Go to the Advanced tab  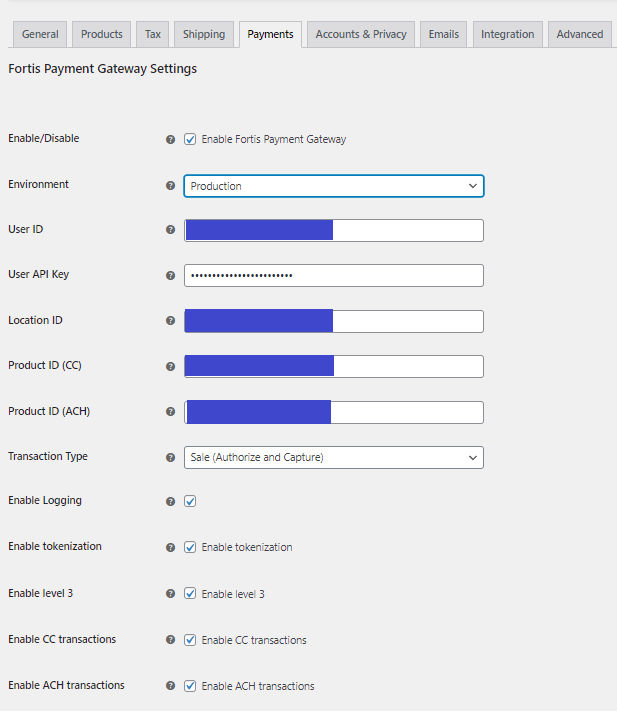tap(580, 34)
